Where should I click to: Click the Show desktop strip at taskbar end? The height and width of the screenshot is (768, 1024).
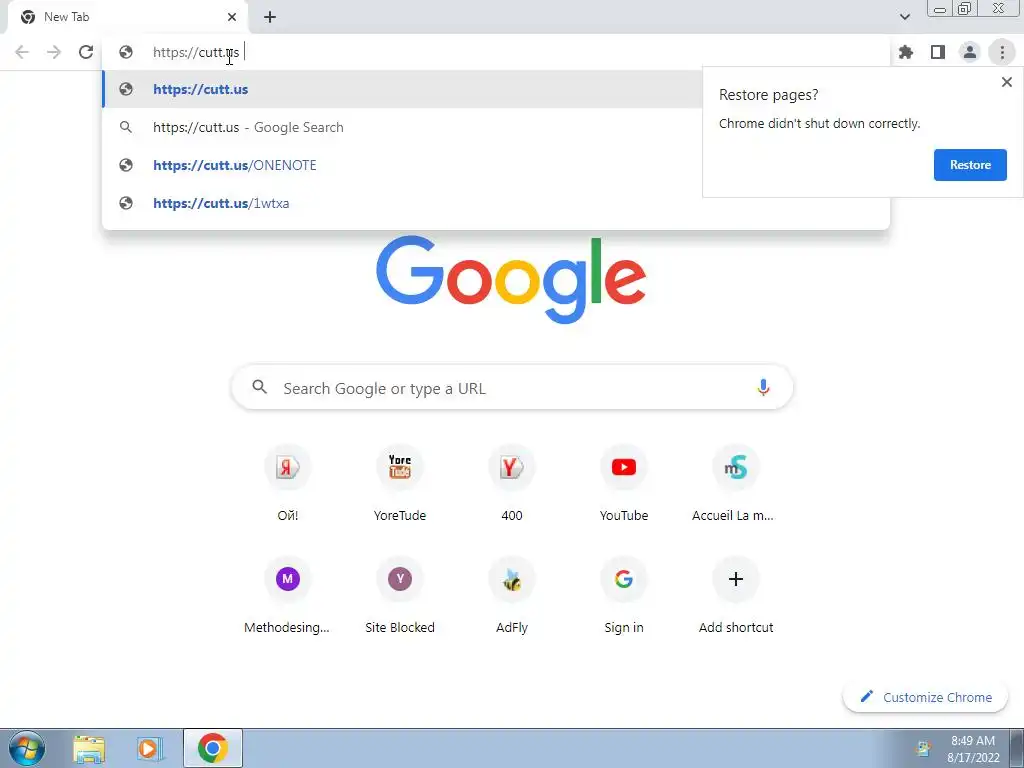click(x=1017, y=748)
